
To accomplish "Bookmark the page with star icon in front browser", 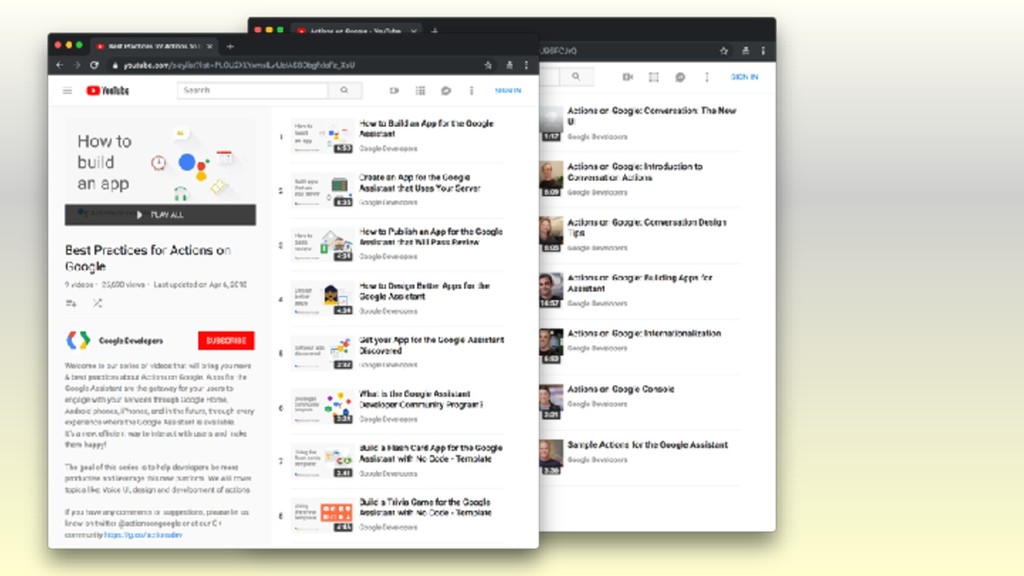I will [488, 65].
